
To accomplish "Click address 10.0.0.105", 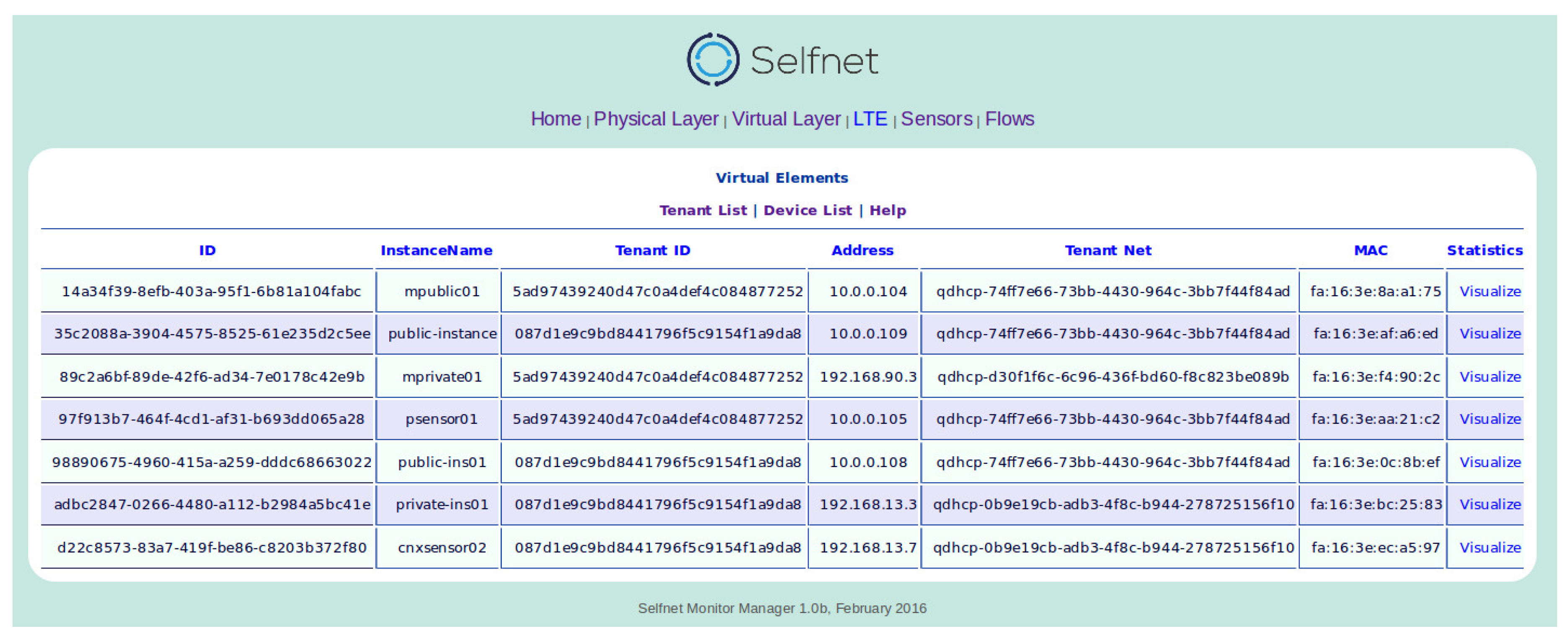I will [x=868, y=418].
